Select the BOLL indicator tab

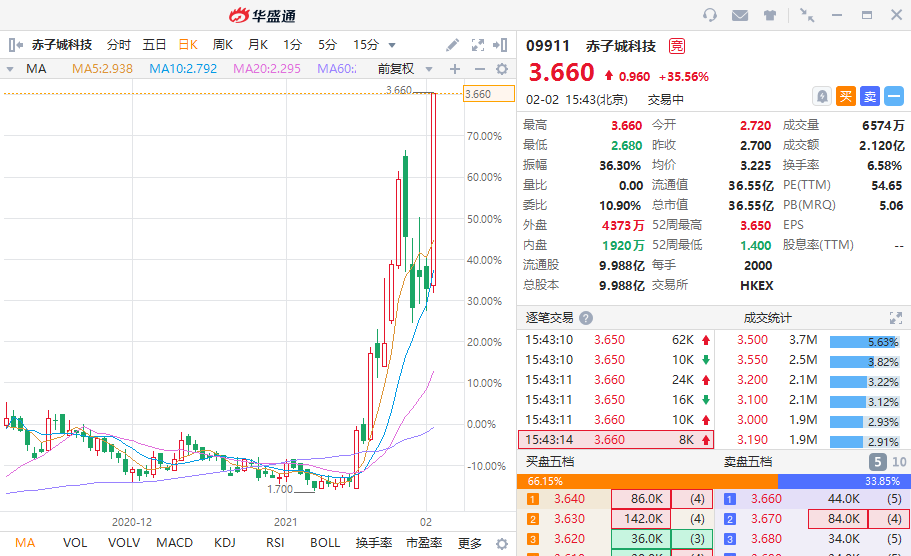[x=325, y=543]
